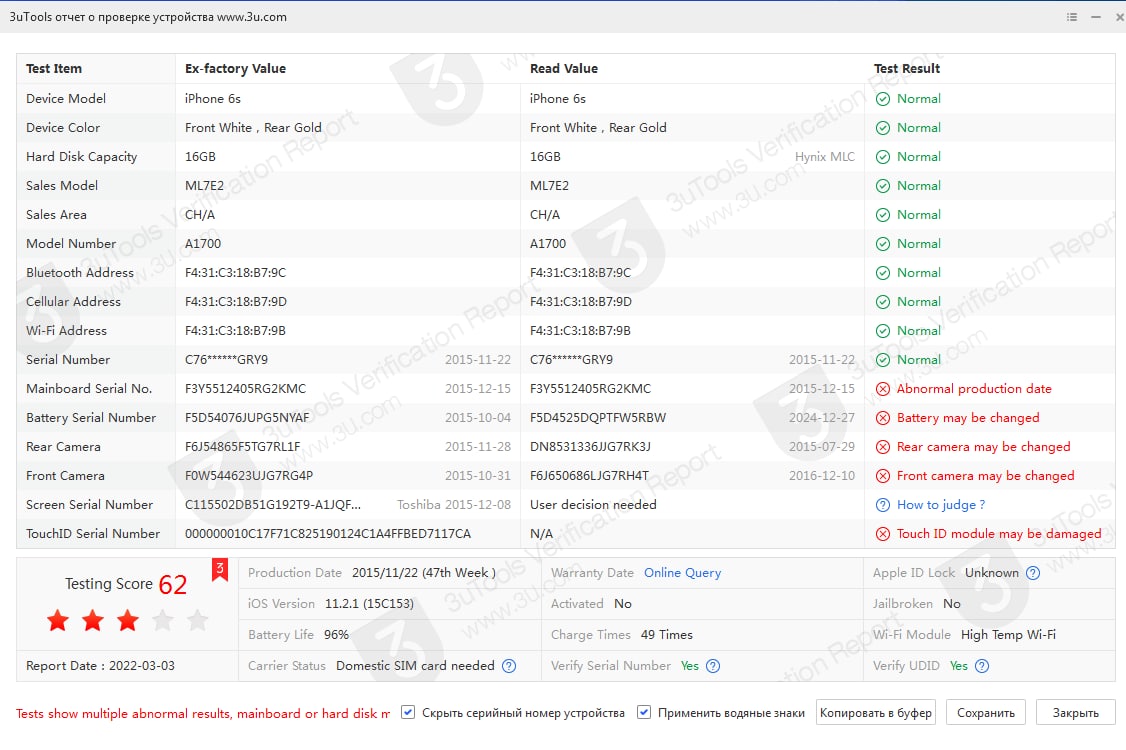Click the 'Hynix MLC' label

824,157
